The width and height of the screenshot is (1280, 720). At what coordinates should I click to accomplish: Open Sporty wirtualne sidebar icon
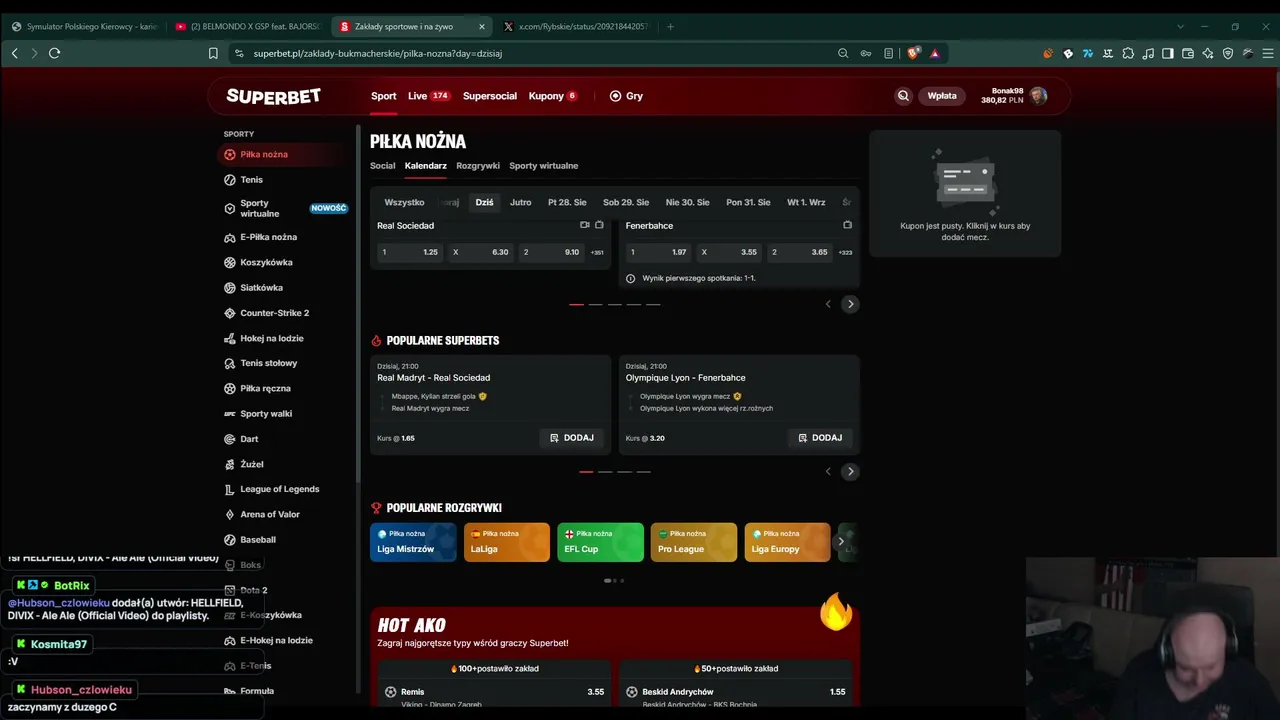coord(230,208)
